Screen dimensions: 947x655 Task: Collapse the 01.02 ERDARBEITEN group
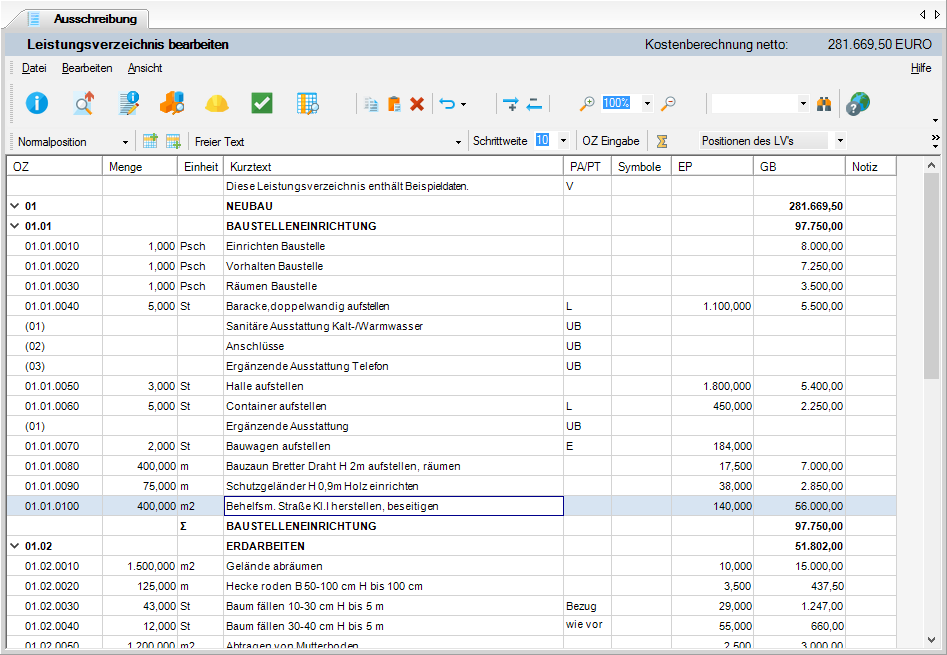pyautogui.click(x=15, y=546)
